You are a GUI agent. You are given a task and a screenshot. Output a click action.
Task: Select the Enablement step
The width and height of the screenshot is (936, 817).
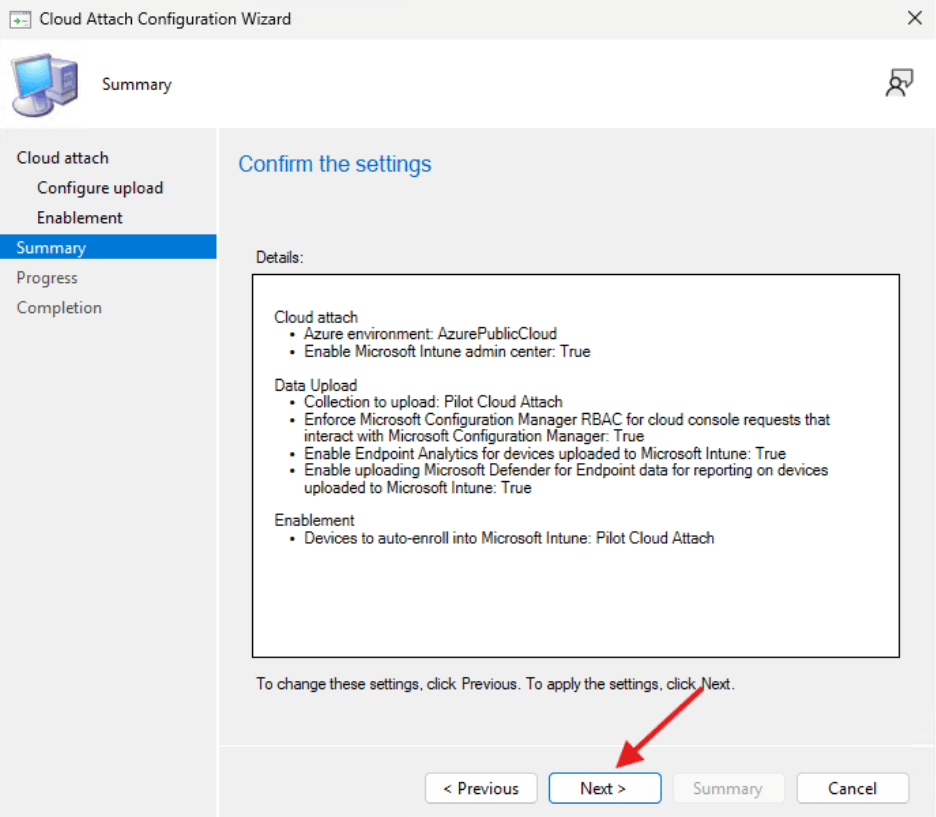80,217
